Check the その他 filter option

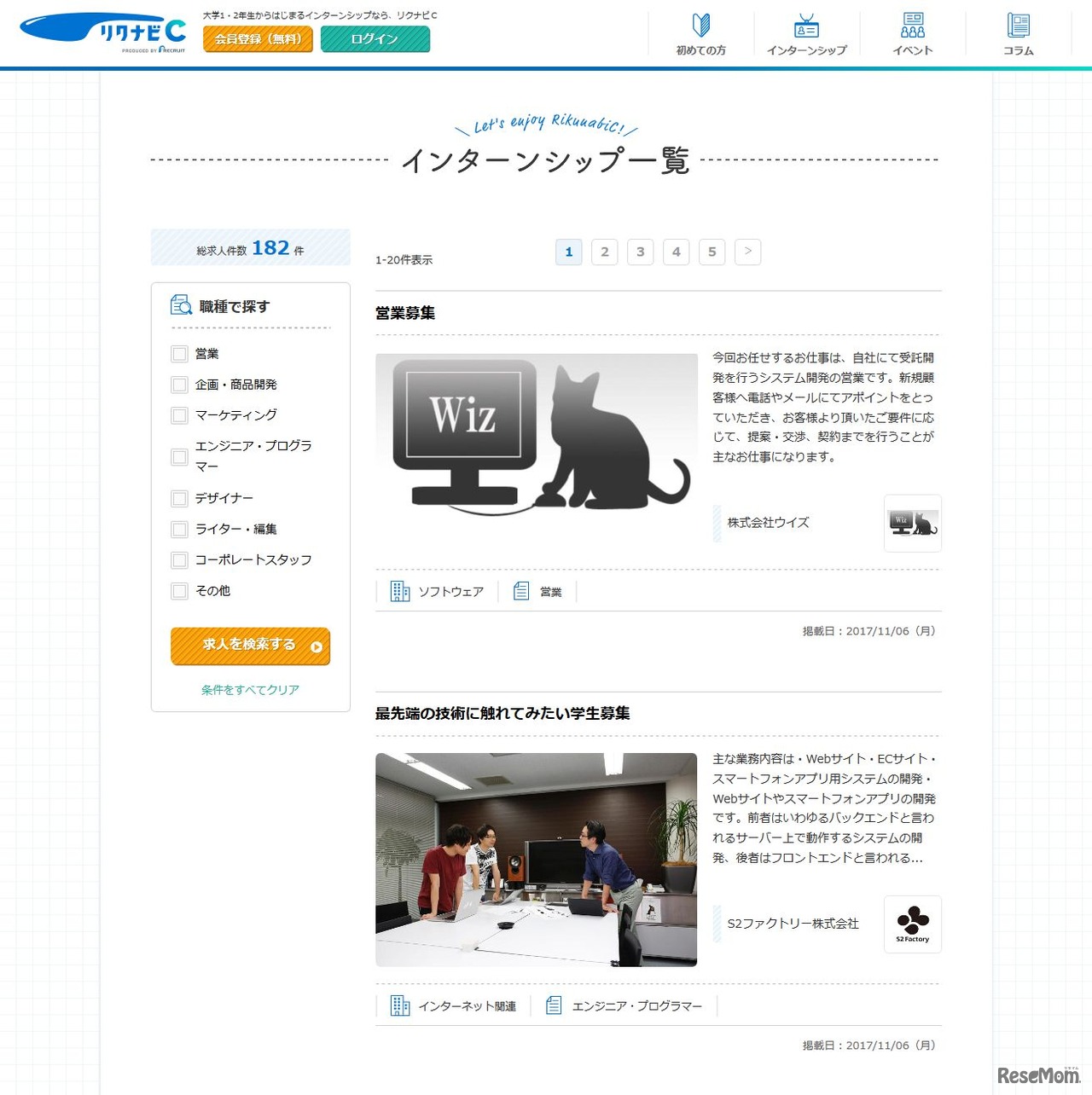coord(179,590)
